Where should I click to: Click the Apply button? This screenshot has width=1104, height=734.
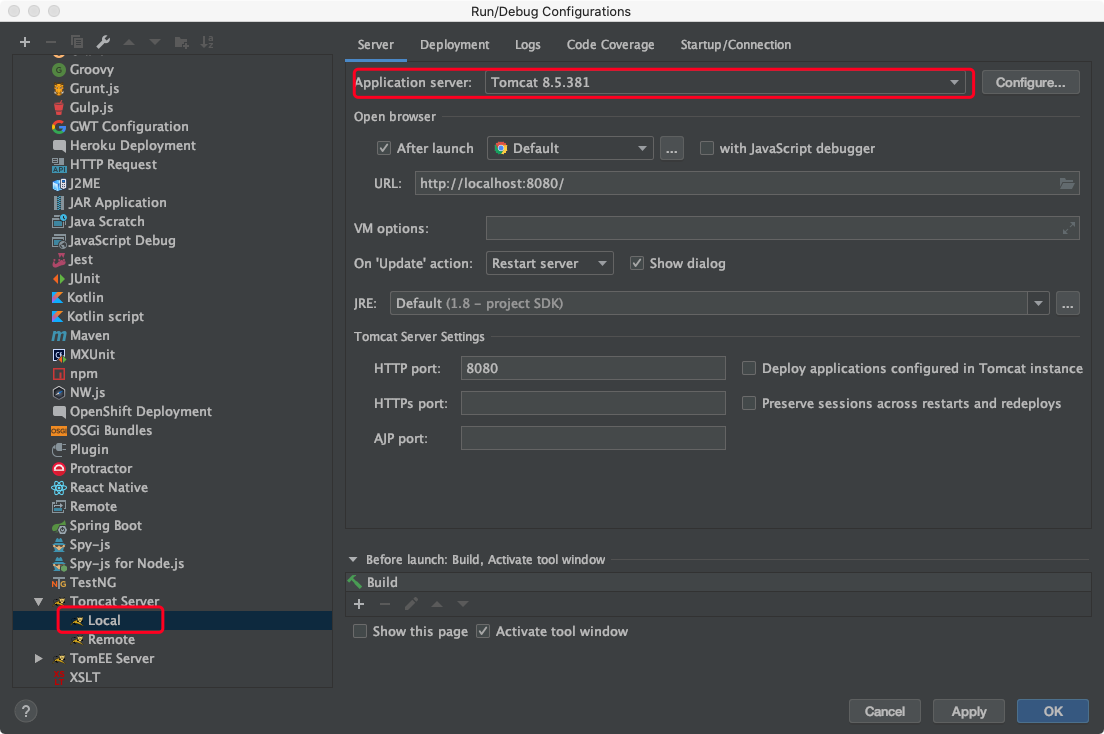pos(969,711)
